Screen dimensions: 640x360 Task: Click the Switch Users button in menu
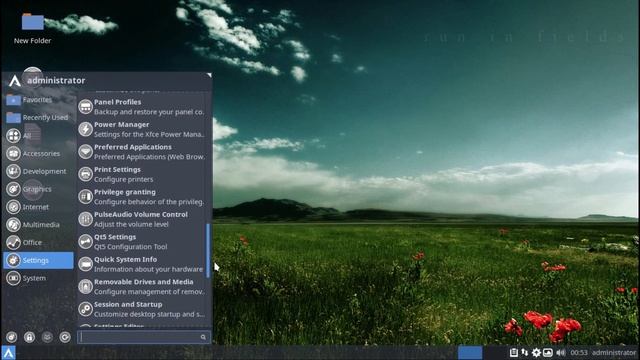47,337
